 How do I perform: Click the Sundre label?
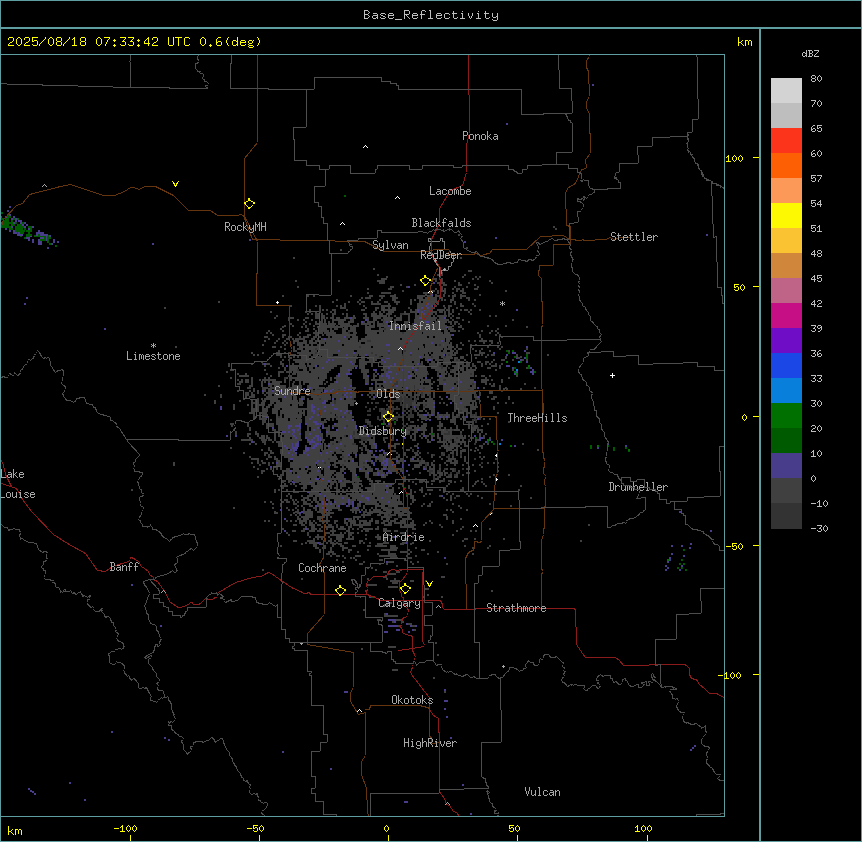click(292, 391)
